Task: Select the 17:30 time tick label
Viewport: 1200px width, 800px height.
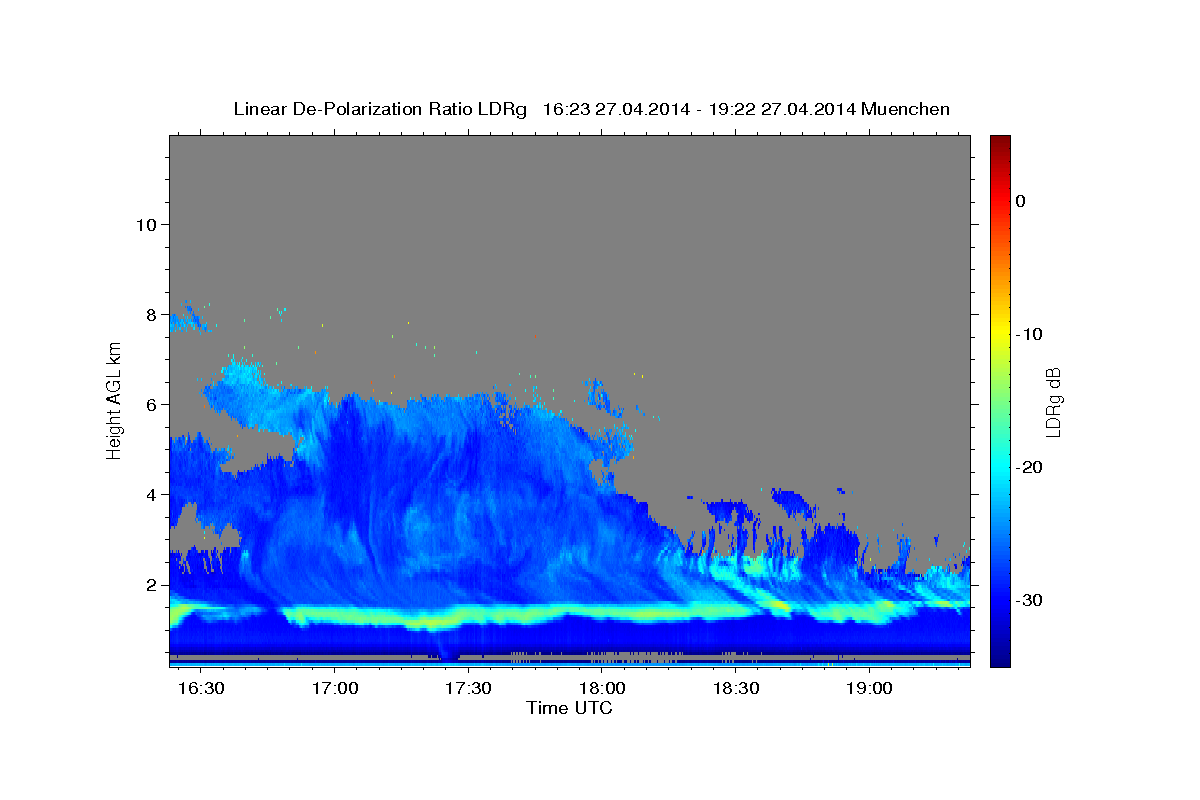Action: (468, 690)
